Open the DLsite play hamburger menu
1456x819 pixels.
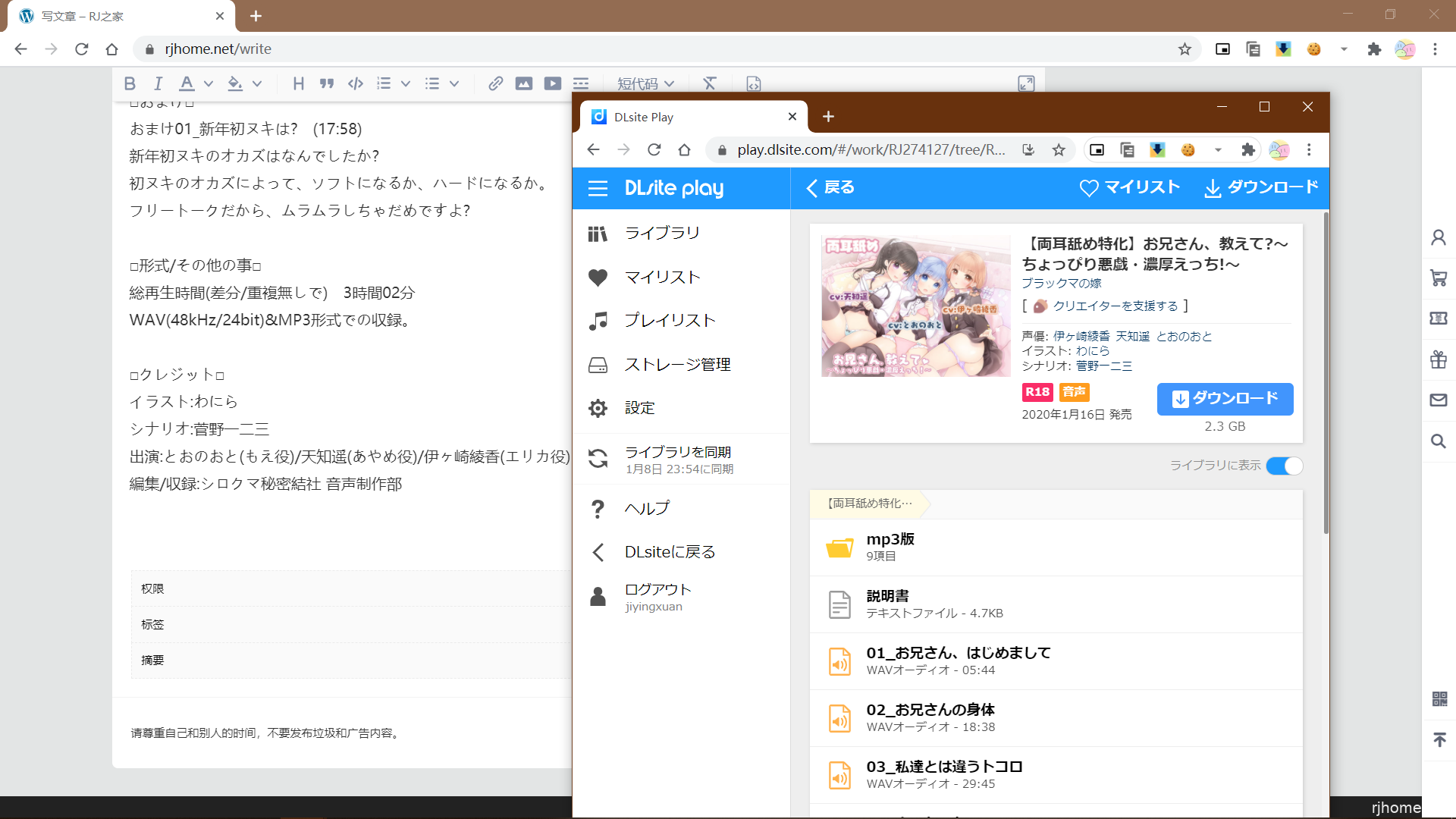pyautogui.click(x=598, y=188)
